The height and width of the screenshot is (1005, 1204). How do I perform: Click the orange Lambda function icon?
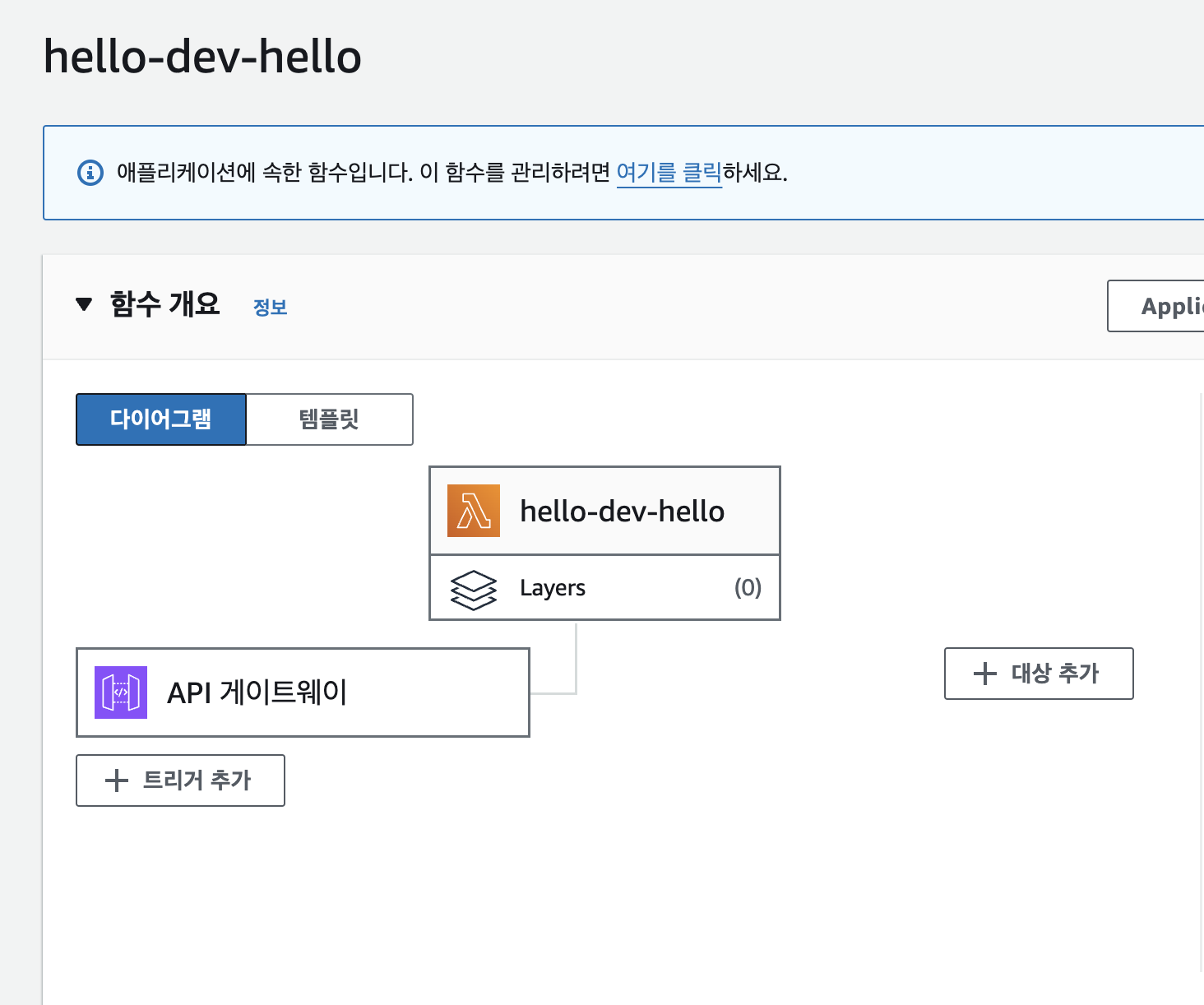[474, 511]
